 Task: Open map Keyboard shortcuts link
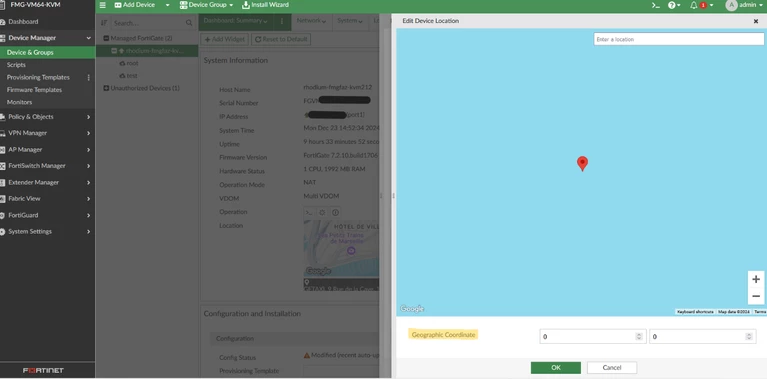(695, 312)
